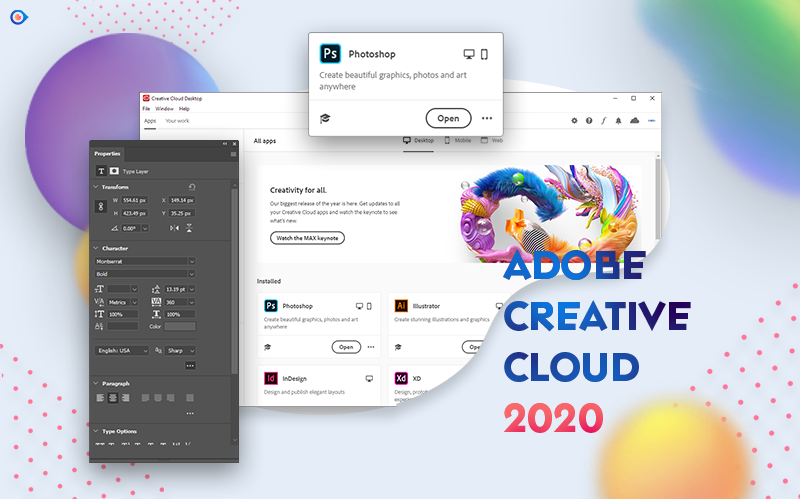800x499 pixels.
Task: Show more Paragraph options three-dots button
Action: (x=190, y=413)
